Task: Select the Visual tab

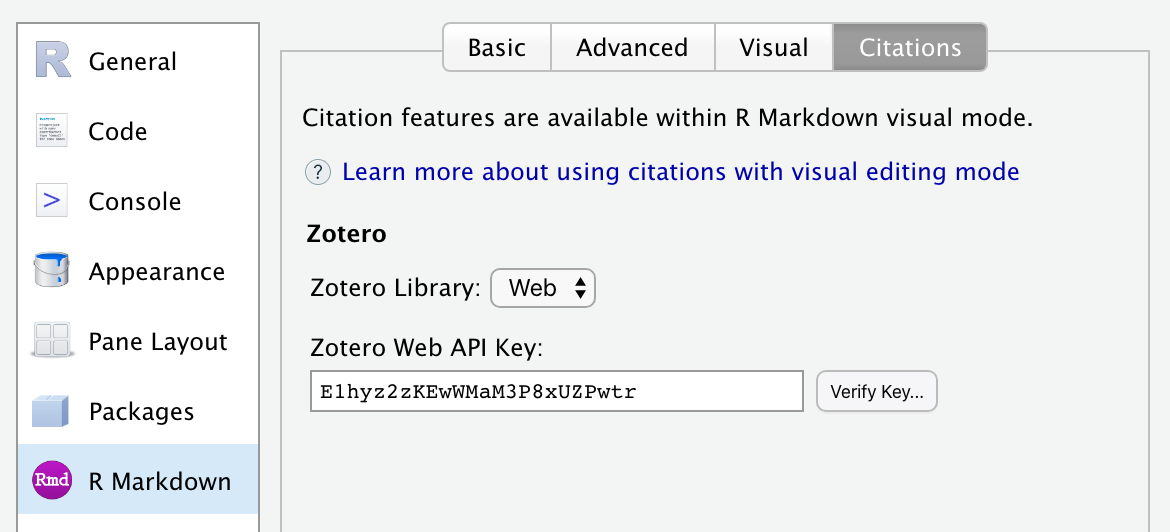Action: [774, 48]
